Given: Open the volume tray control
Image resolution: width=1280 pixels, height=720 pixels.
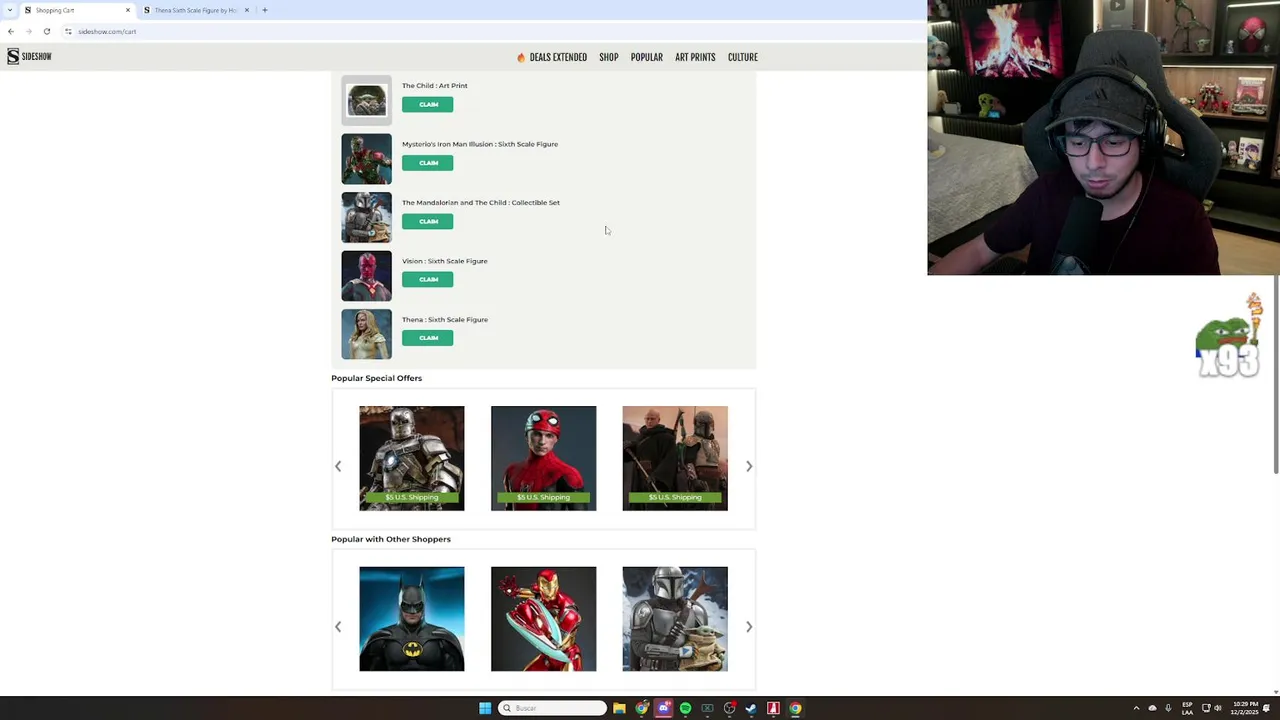Looking at the screenshot, I should pos(1219,708).
